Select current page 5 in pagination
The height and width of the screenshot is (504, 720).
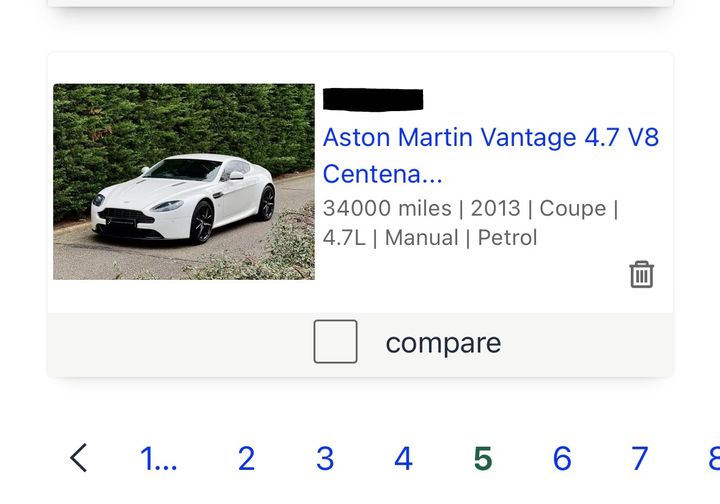click(483, 458)
